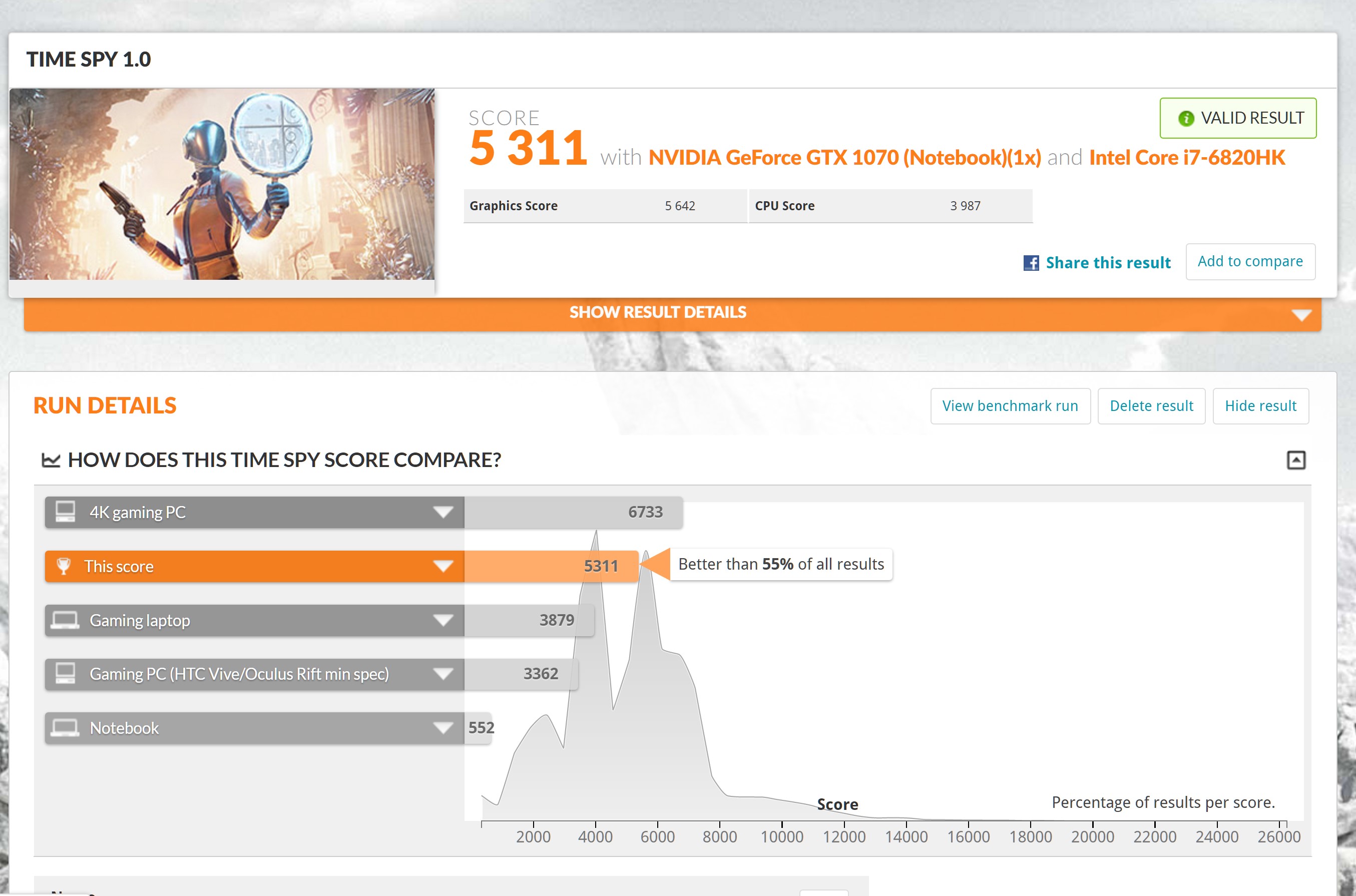
Task: Click the 552 Notebook bar value
Action: [x=481, y=728]
